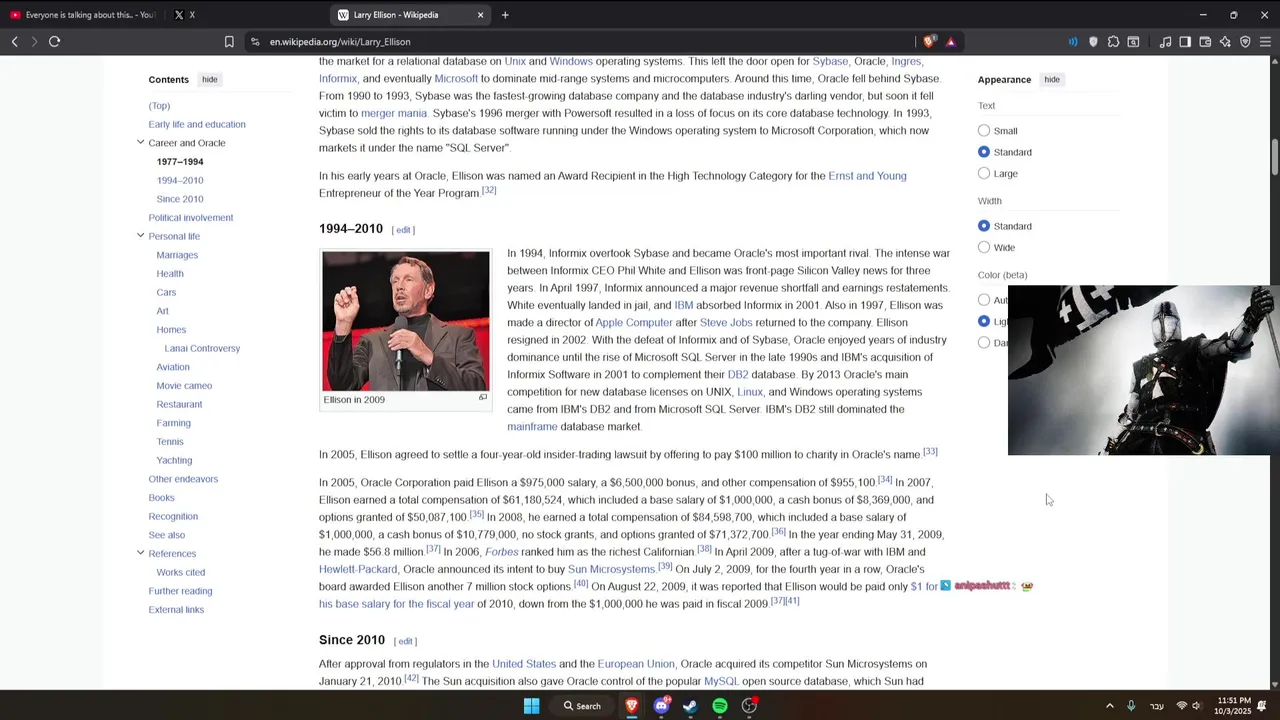Screen dimensions: 1280x720
Task: Open browser main hamburger menu
Action: (x=1265, y=42)
